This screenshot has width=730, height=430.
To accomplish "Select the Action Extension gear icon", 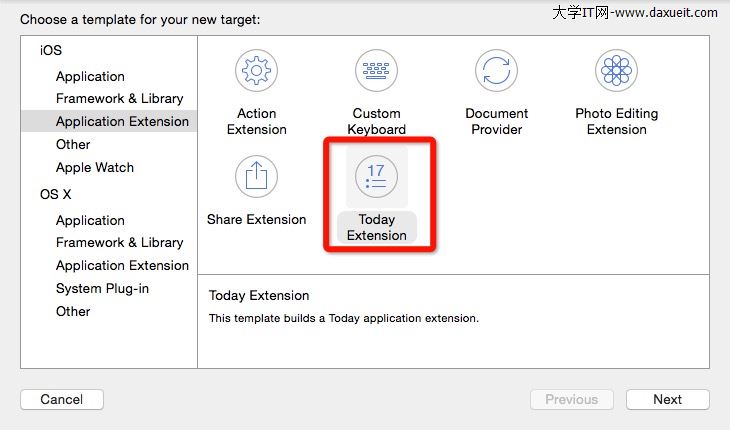I will coord(256,71).
